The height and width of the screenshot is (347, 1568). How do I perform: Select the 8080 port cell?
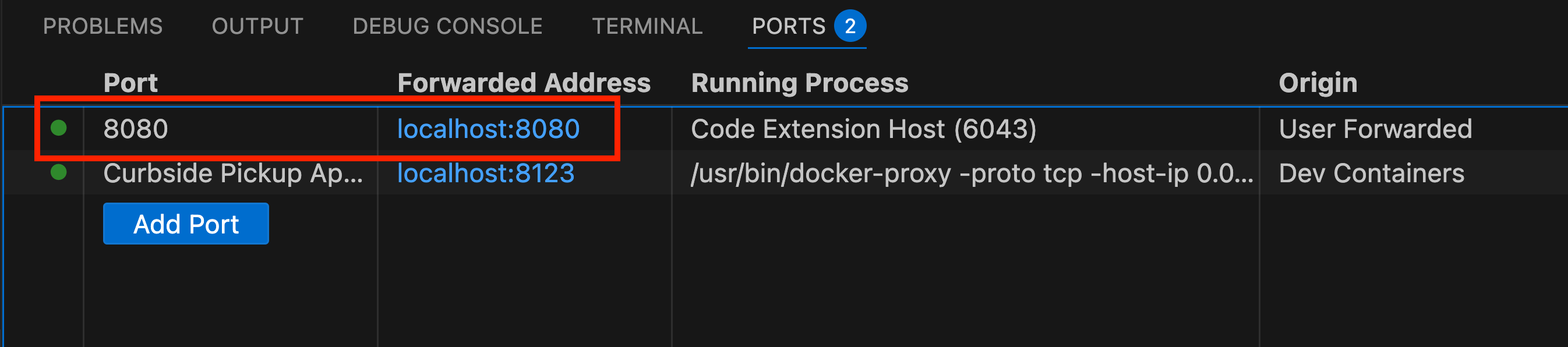click(136, 129)
